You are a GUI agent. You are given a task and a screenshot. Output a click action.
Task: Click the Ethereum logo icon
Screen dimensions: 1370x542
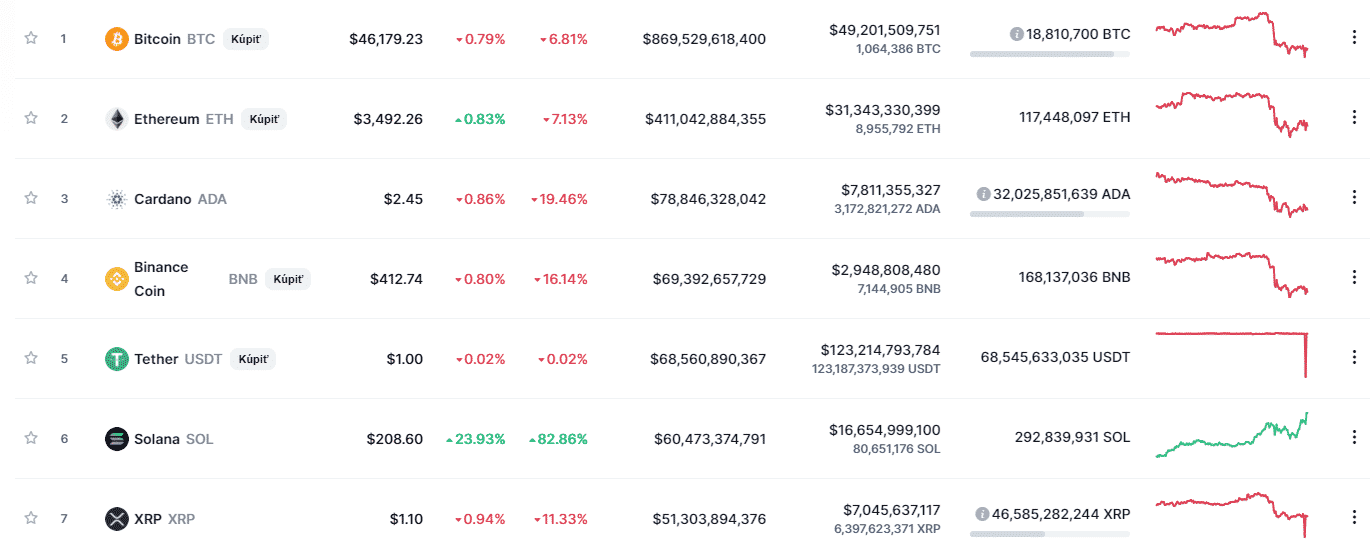click(117, 119)
